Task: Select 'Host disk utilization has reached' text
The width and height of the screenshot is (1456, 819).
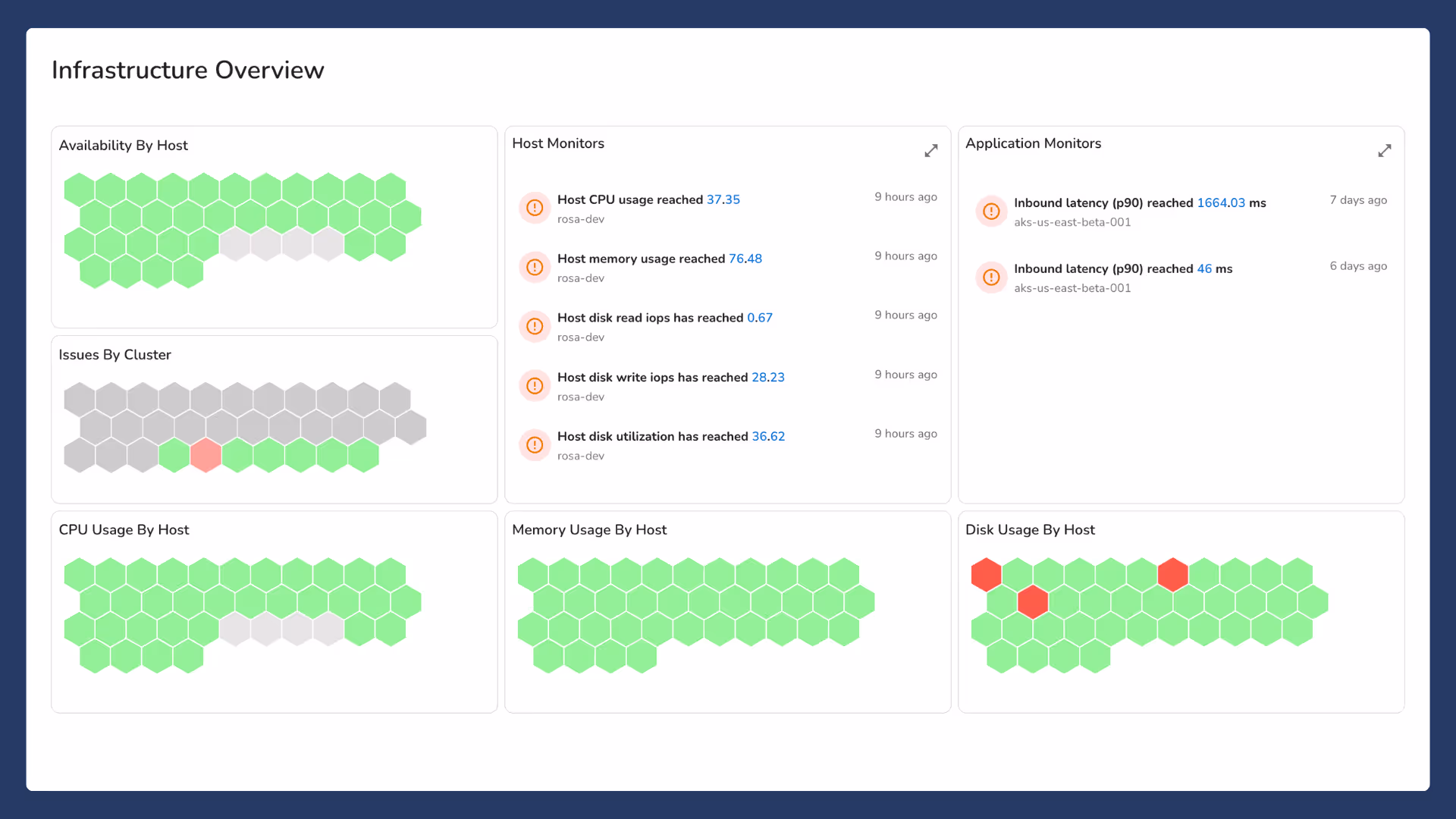Action: click(x=653, y=436)
